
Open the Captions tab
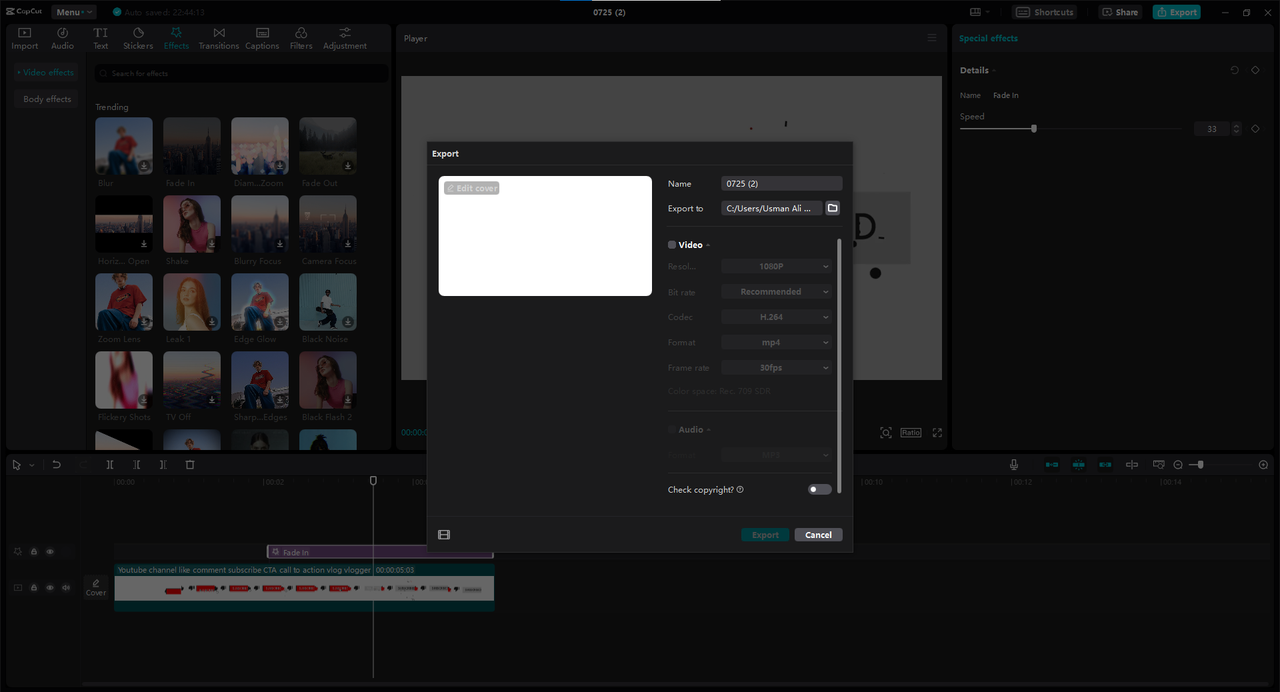click(x=262, y=38)
